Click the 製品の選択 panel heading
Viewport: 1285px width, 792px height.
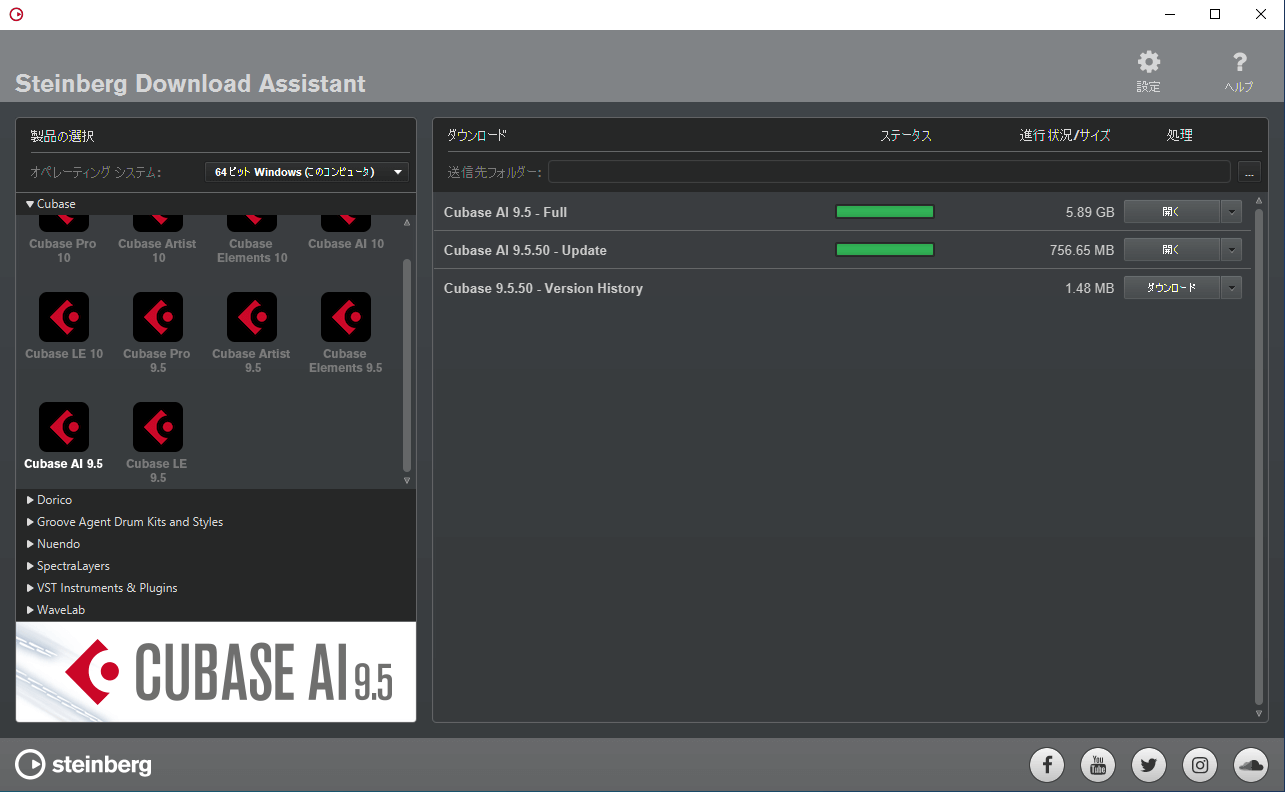(x=62, y=136)
